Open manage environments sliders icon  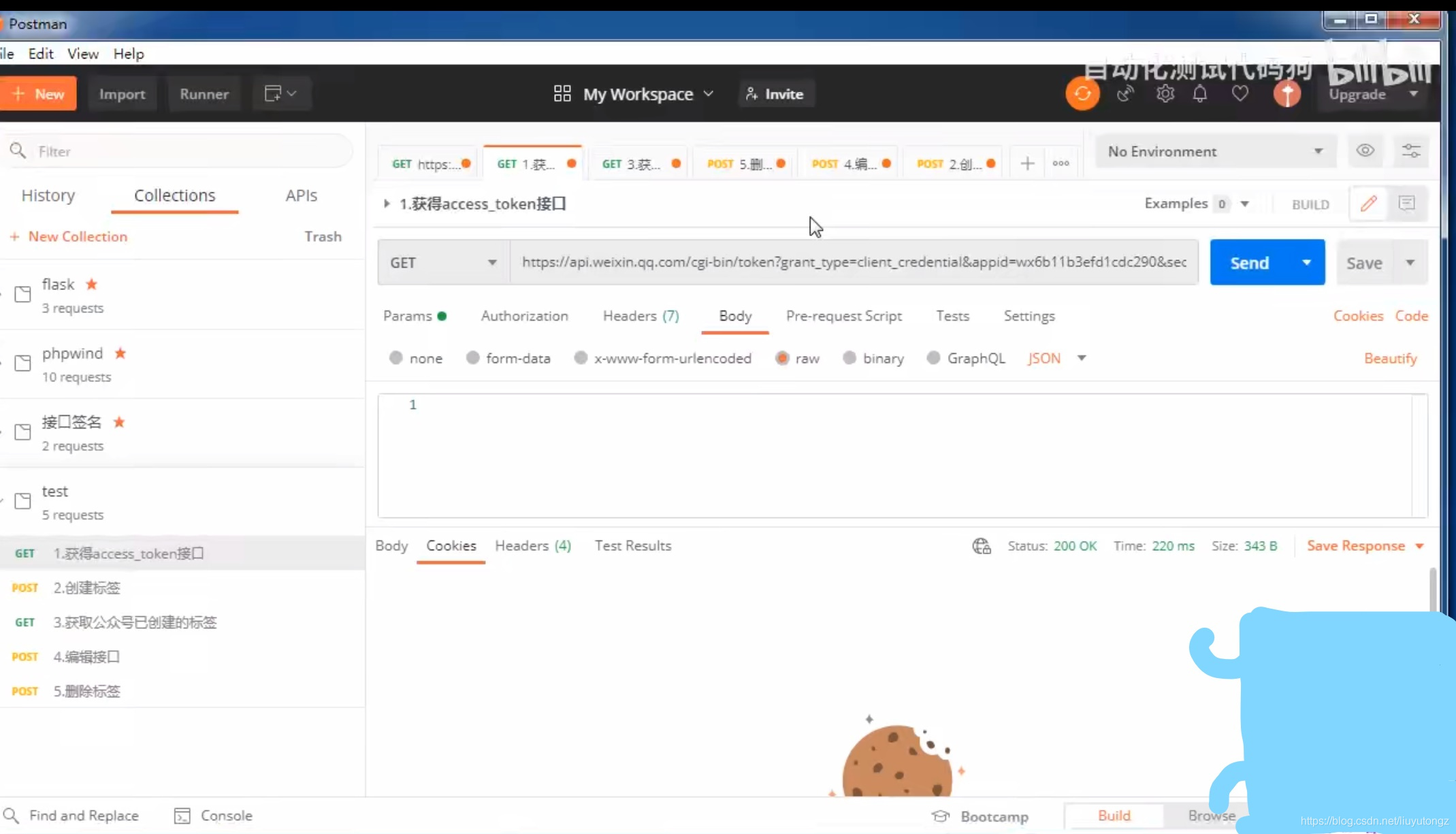click(x=1411, y=151)
